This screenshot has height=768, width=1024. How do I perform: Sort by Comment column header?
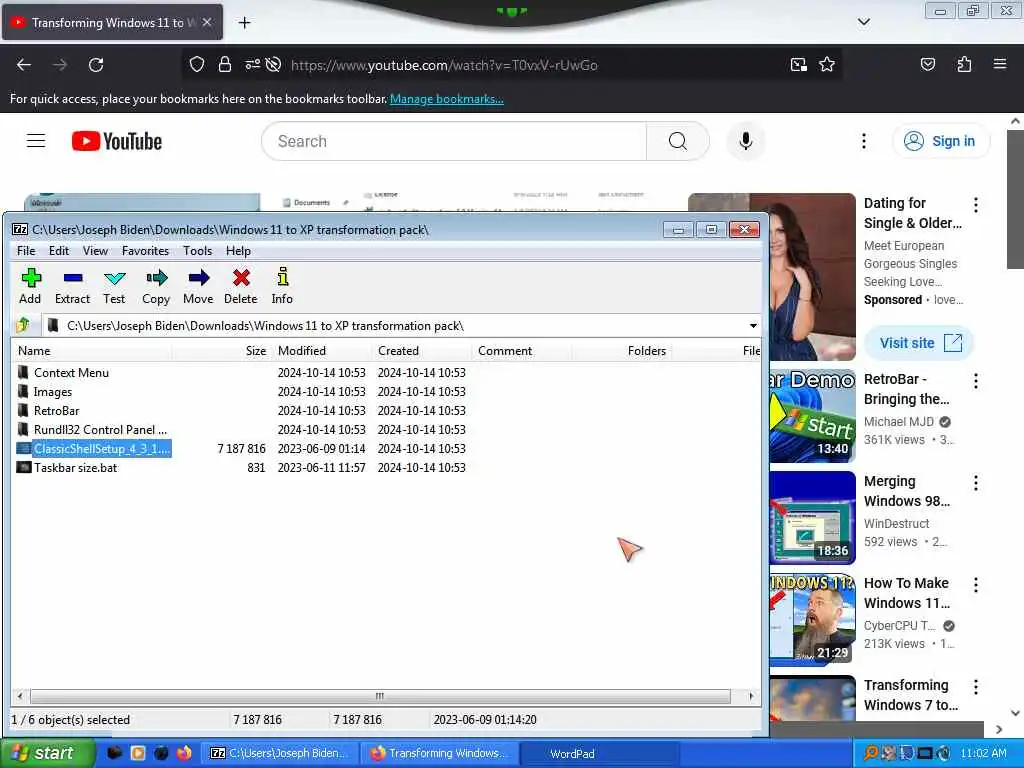(505, 351)
